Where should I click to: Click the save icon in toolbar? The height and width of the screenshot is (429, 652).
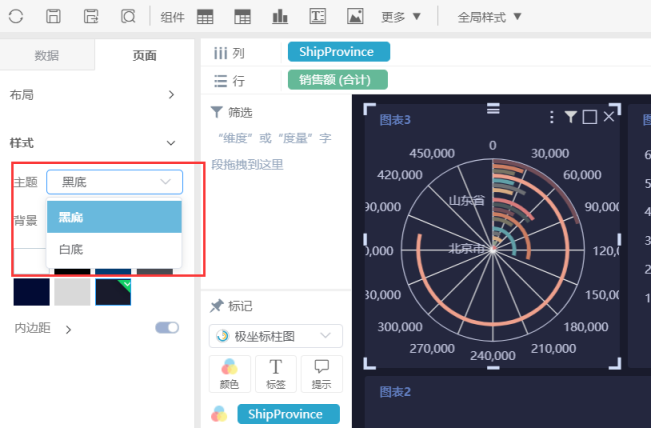53,17
